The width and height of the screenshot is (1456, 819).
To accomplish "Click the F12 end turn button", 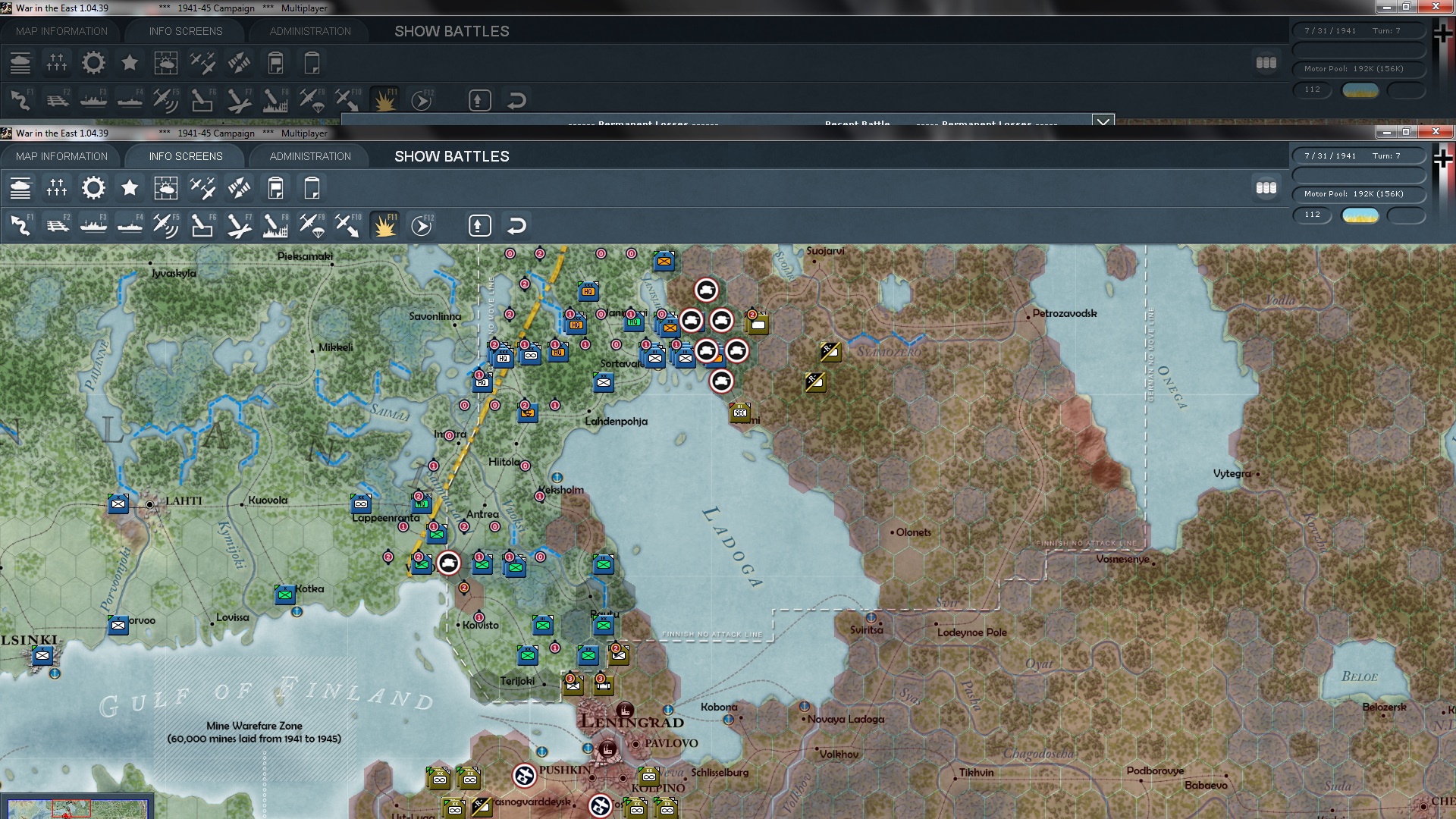I will point(422,225).
